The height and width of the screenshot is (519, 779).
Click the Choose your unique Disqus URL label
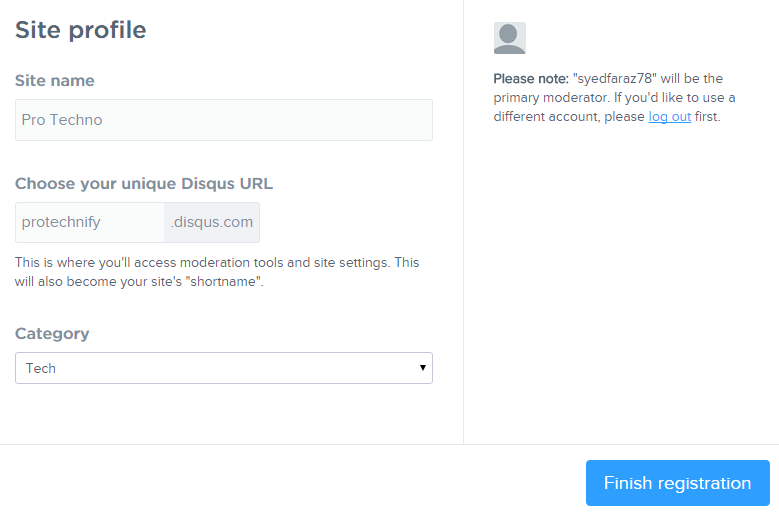(x=144, y=183)
